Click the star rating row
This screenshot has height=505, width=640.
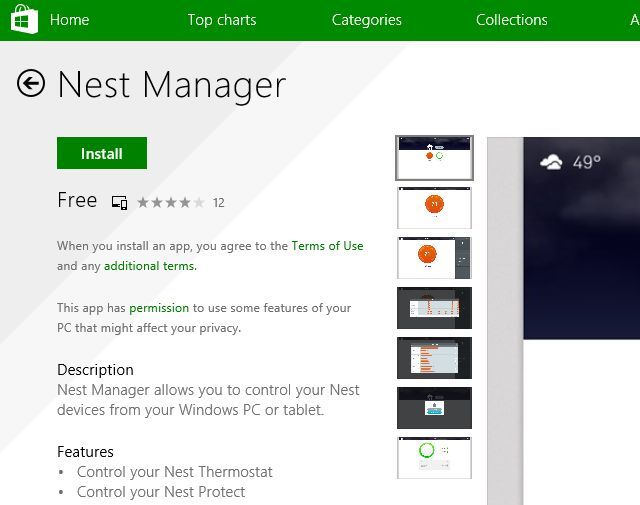171,202
